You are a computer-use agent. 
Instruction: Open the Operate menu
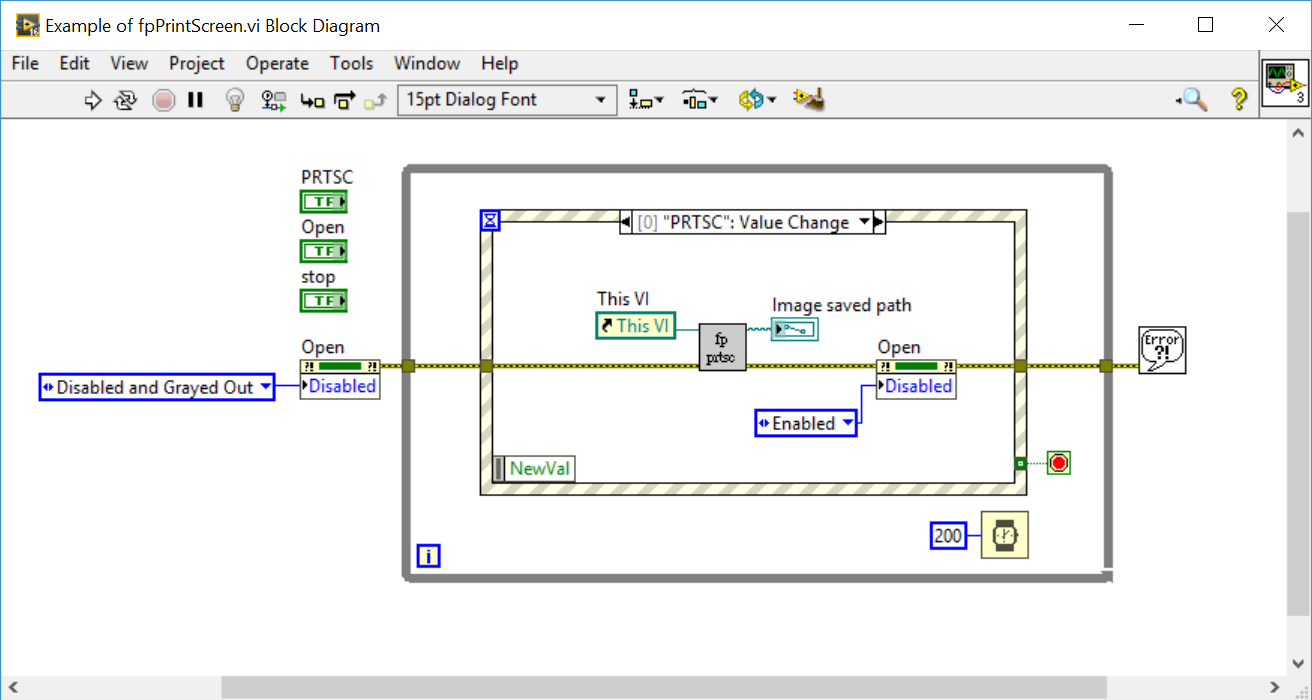pos(277,63)
